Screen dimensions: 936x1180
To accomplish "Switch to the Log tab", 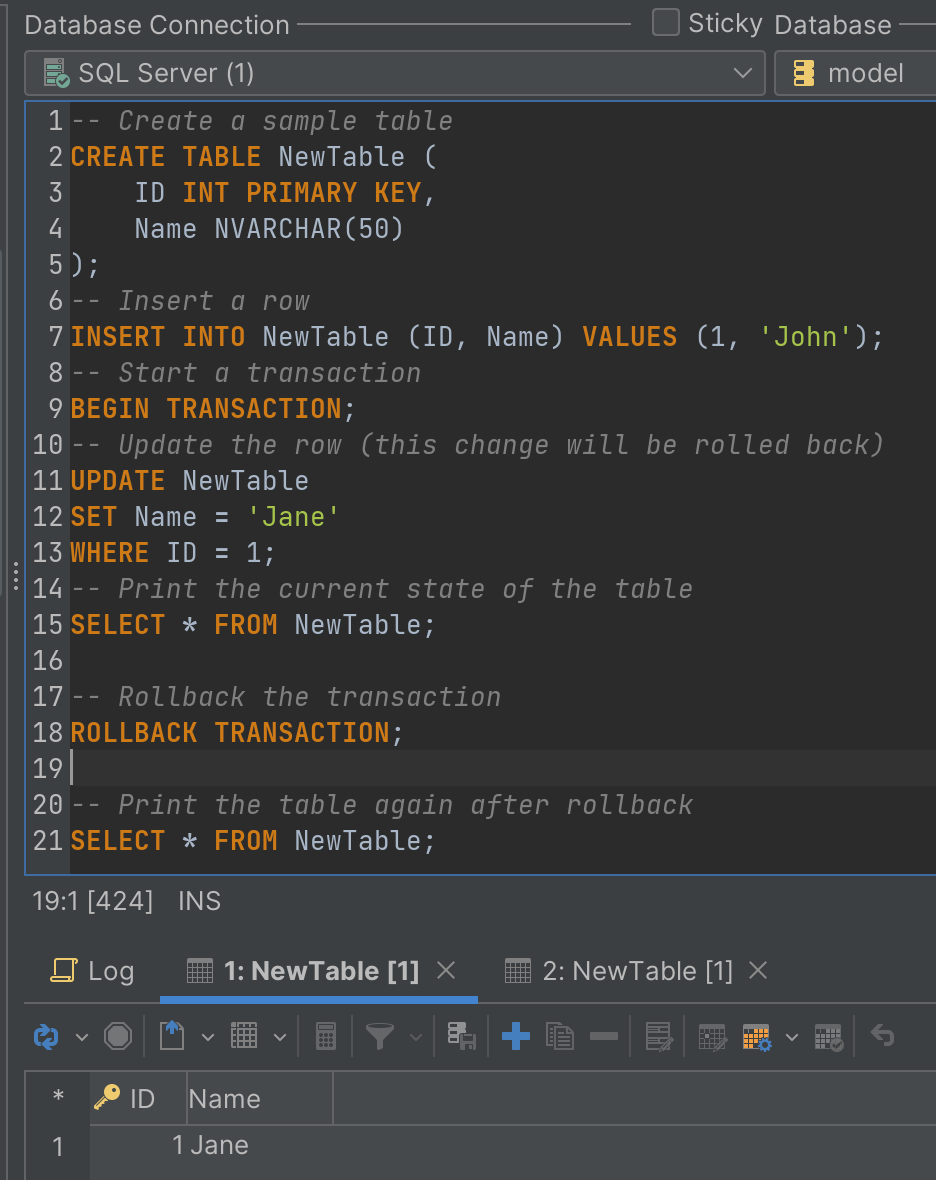I will click(x=93, y=971).
